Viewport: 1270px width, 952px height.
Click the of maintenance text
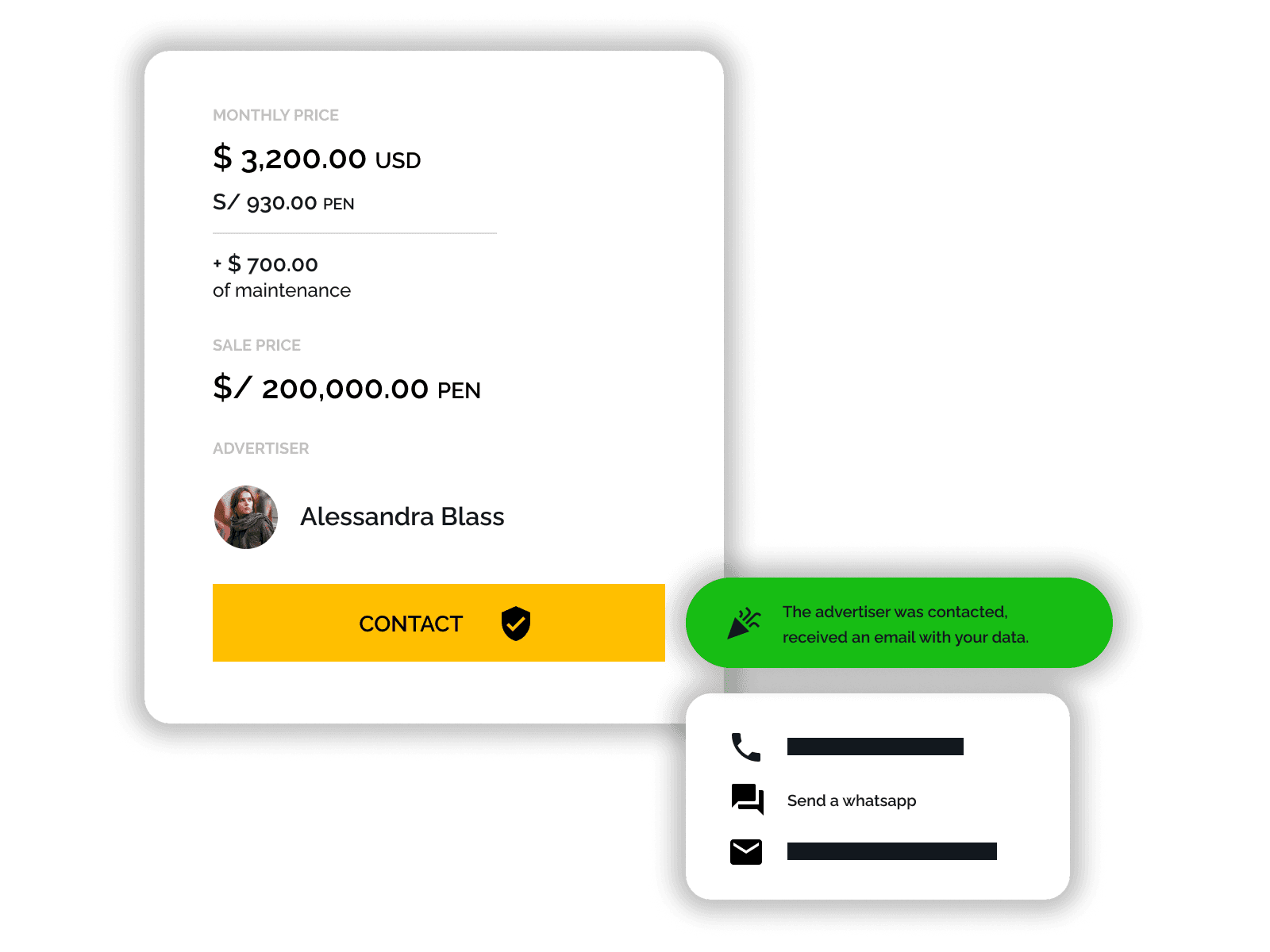[282, 290]
